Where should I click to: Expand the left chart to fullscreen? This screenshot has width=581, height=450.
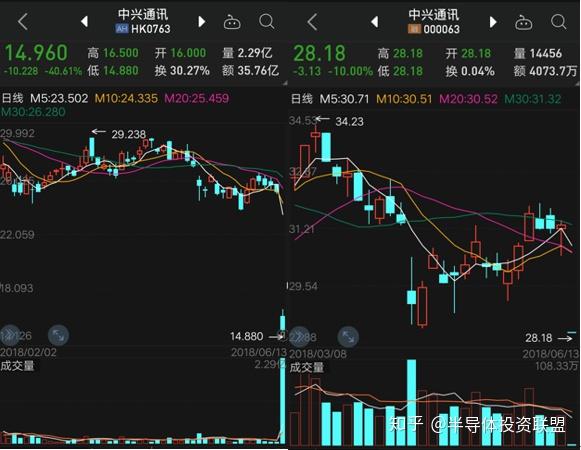pyautogui.click(x=59, y=335)
